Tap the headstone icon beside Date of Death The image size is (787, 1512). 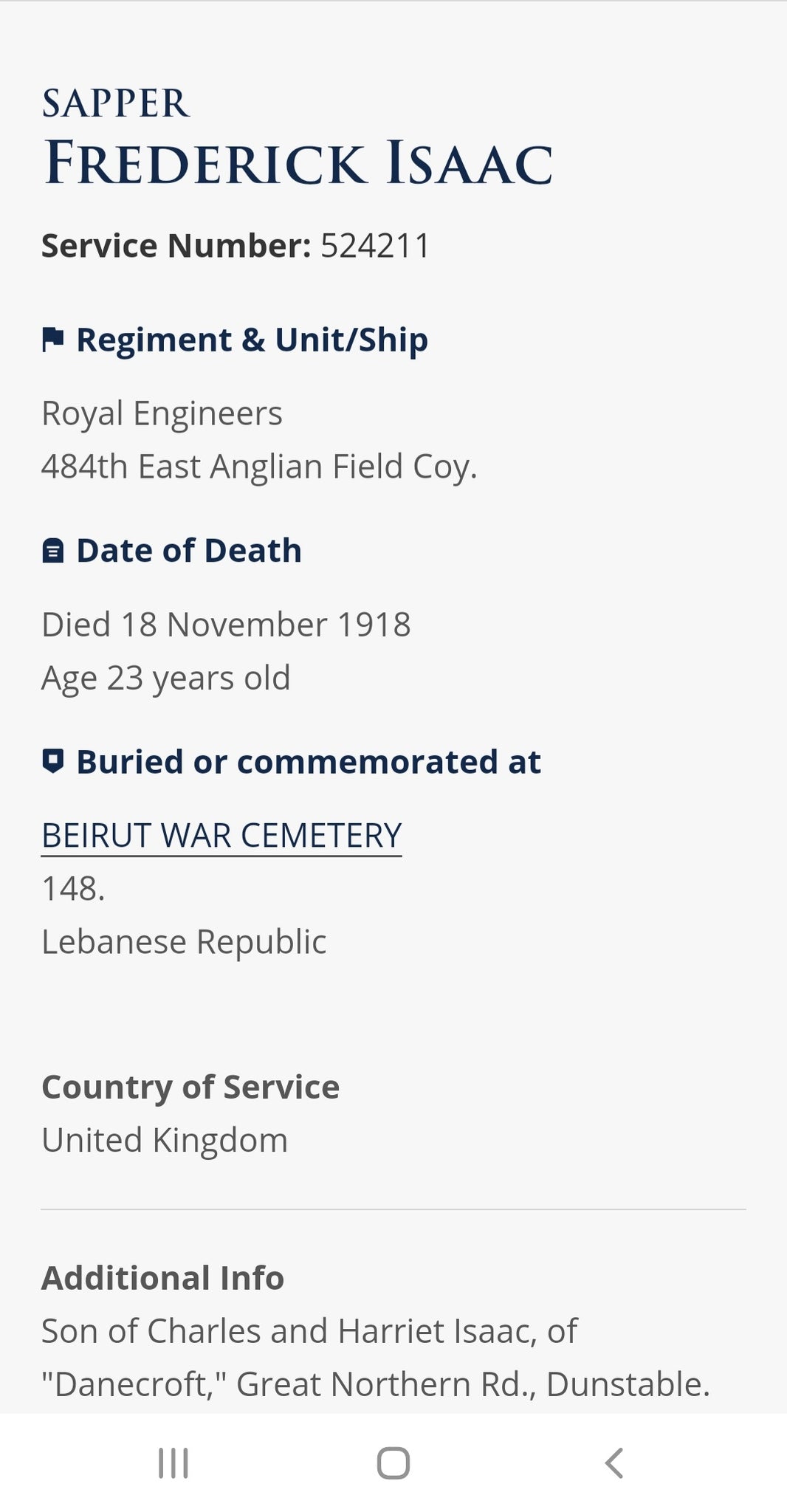click(52, 551)
